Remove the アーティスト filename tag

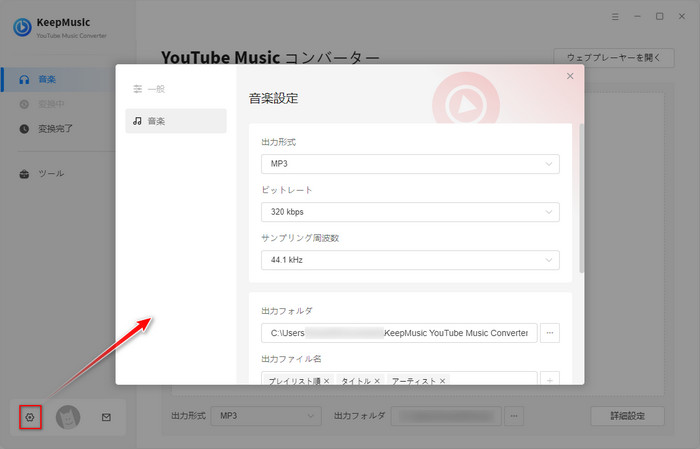pyautogui.click(x=442, y=381)
